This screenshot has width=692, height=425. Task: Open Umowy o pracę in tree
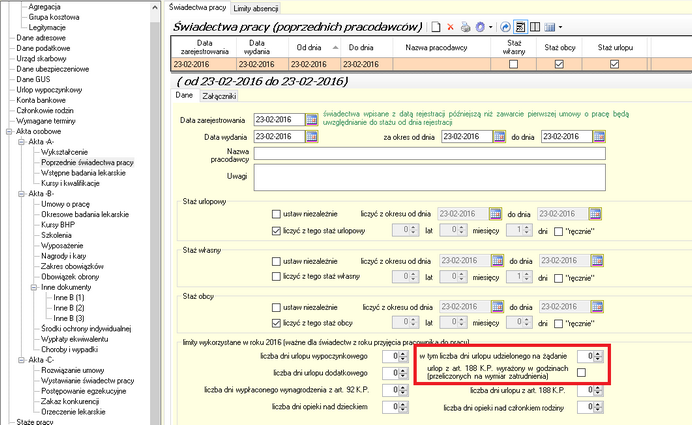[65, 204]
